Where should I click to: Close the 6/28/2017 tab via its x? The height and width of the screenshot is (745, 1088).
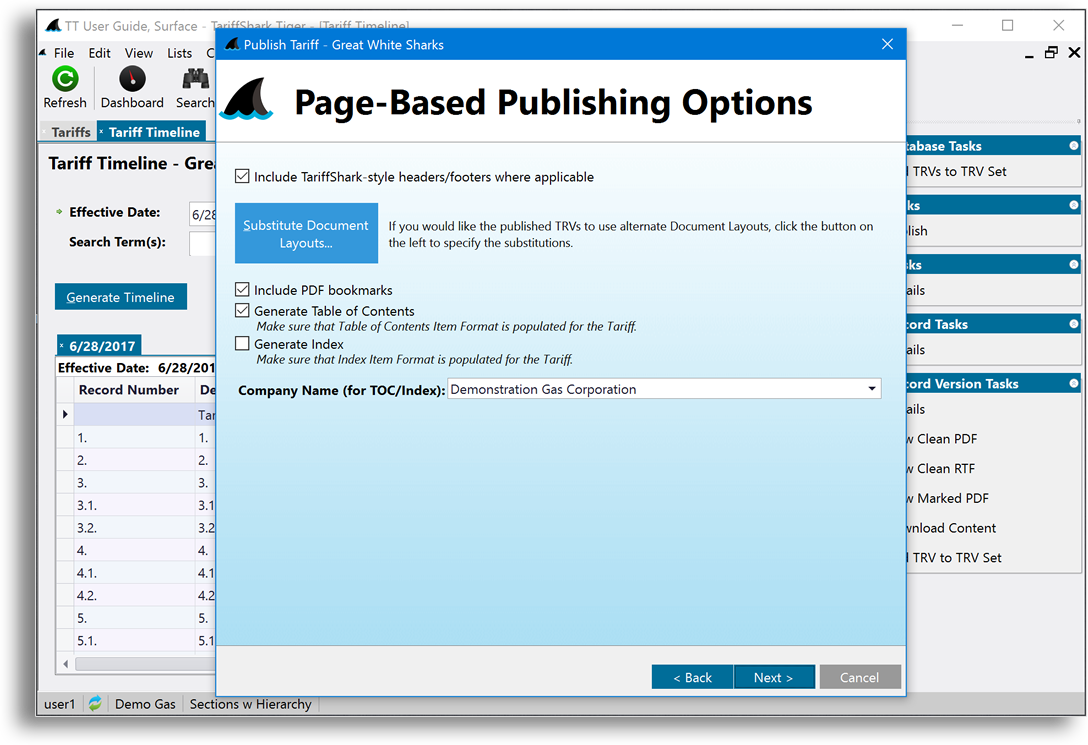(x=61, y=345)
